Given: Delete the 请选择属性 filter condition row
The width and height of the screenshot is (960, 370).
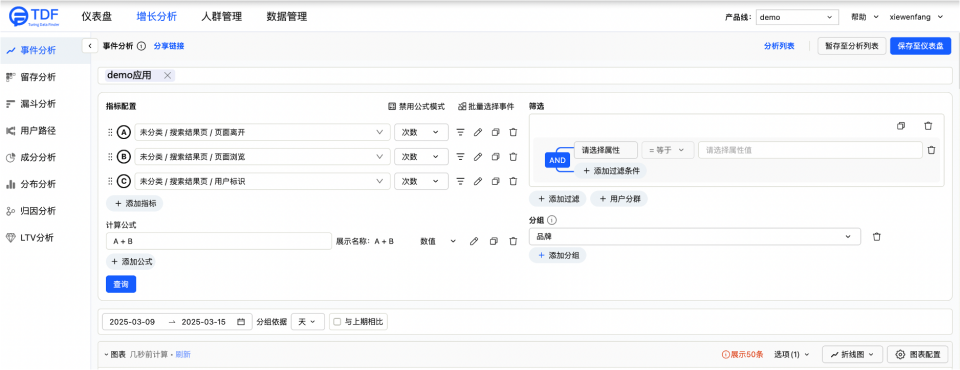Looking at the screenshot, I should (931, 150).
